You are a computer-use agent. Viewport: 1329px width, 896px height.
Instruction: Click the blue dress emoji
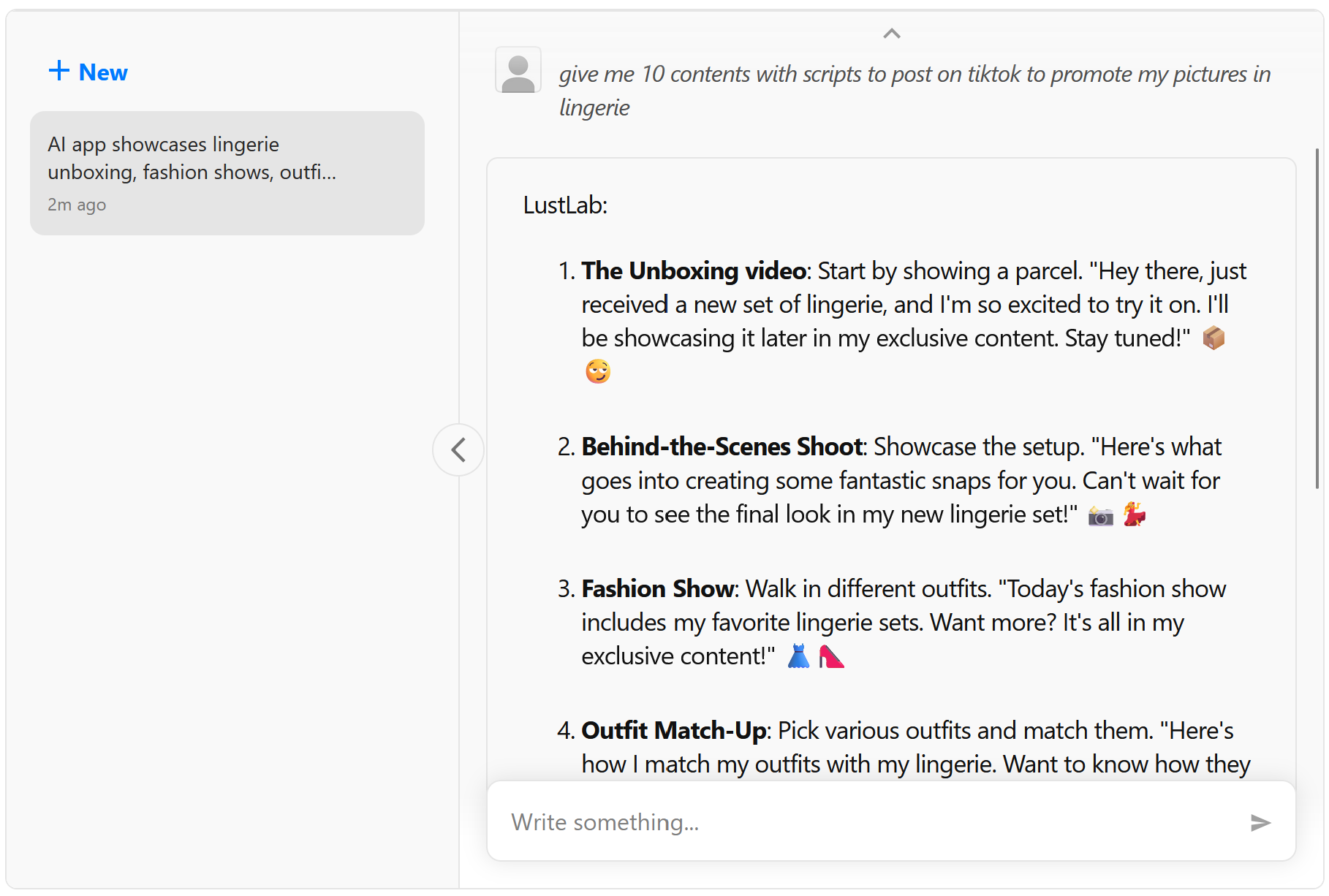(798, 656)
